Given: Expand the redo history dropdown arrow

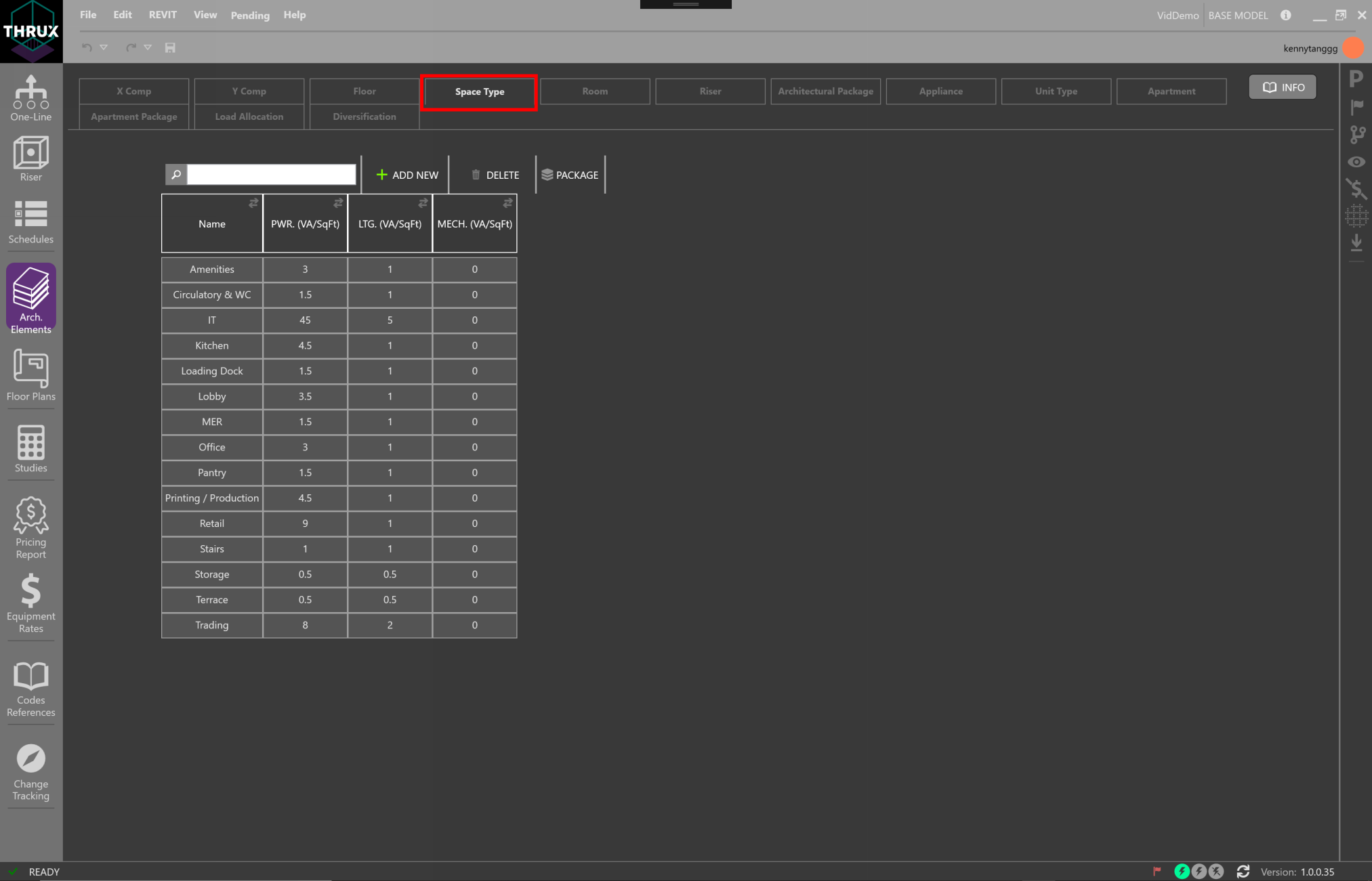Looking at the screenshot, I should coord(148,47).
